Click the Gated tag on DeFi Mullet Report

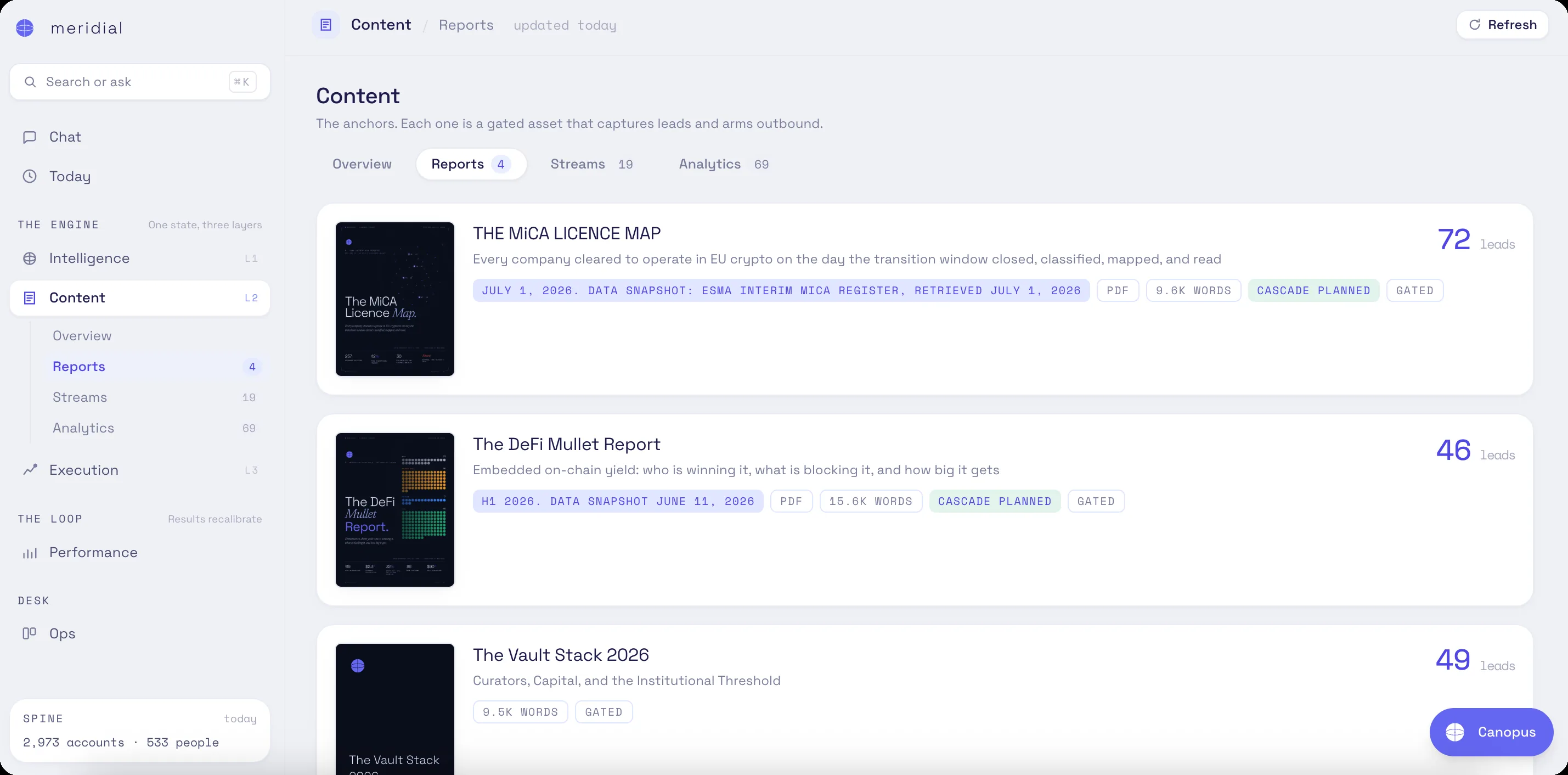coord(1096,501)
